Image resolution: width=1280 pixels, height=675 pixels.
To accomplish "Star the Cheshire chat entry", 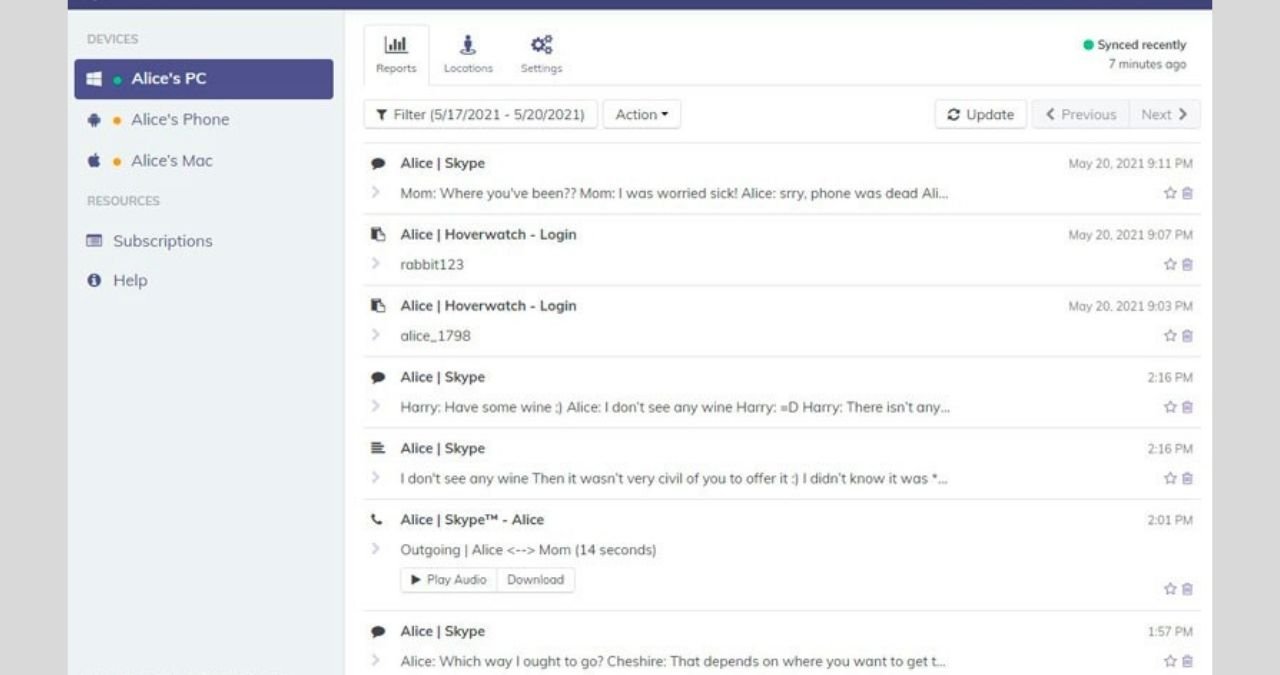I will click(1170, 661).
